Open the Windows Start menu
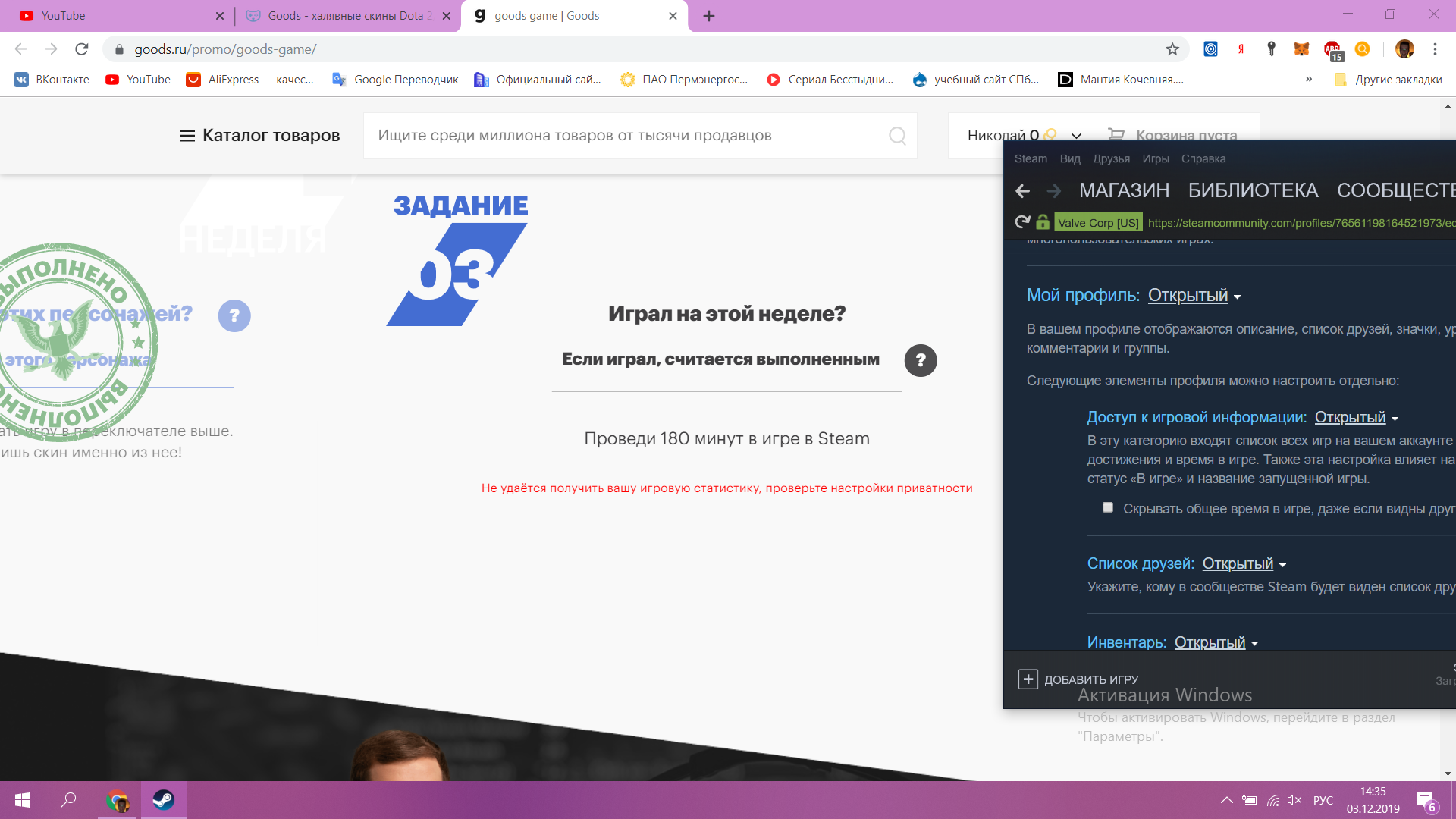Image resolution: width=1456 pixels, height=819 pixels. coord(23,800)
